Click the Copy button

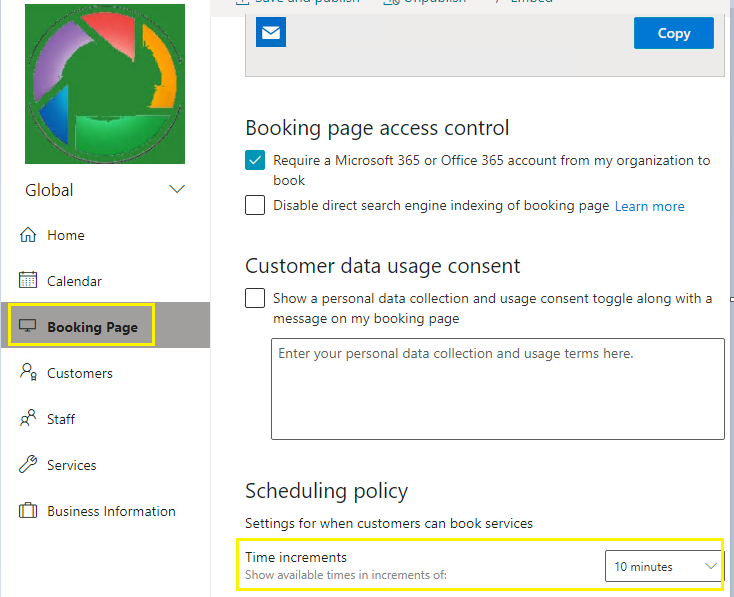[674, 33]
